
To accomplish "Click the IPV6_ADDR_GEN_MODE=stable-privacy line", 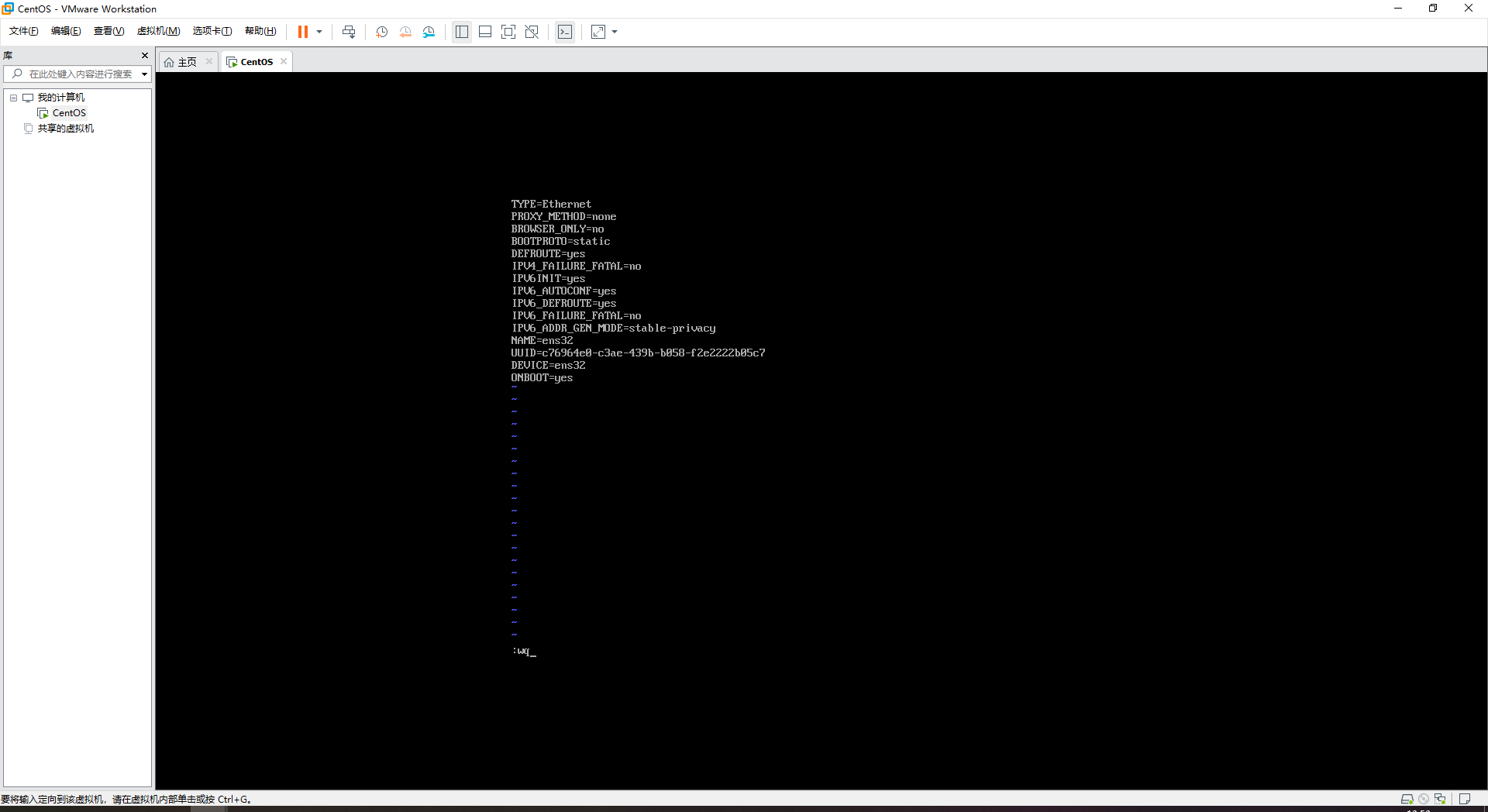I will (613, 329).
